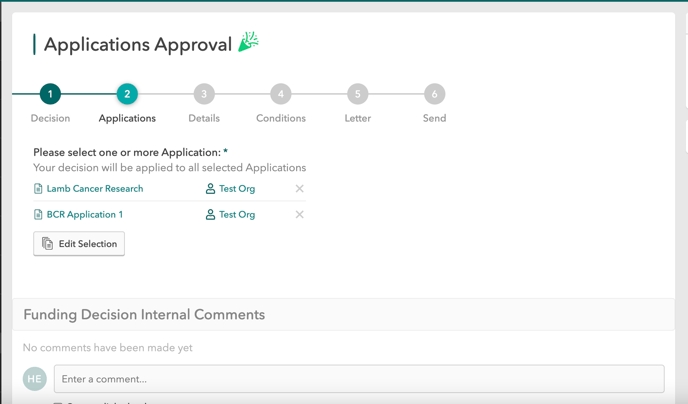Image resolution: width=688 pixels, height=404 pixels.
Task: Click document icon beside BCR Application 1
Action: tap(38, 215)
